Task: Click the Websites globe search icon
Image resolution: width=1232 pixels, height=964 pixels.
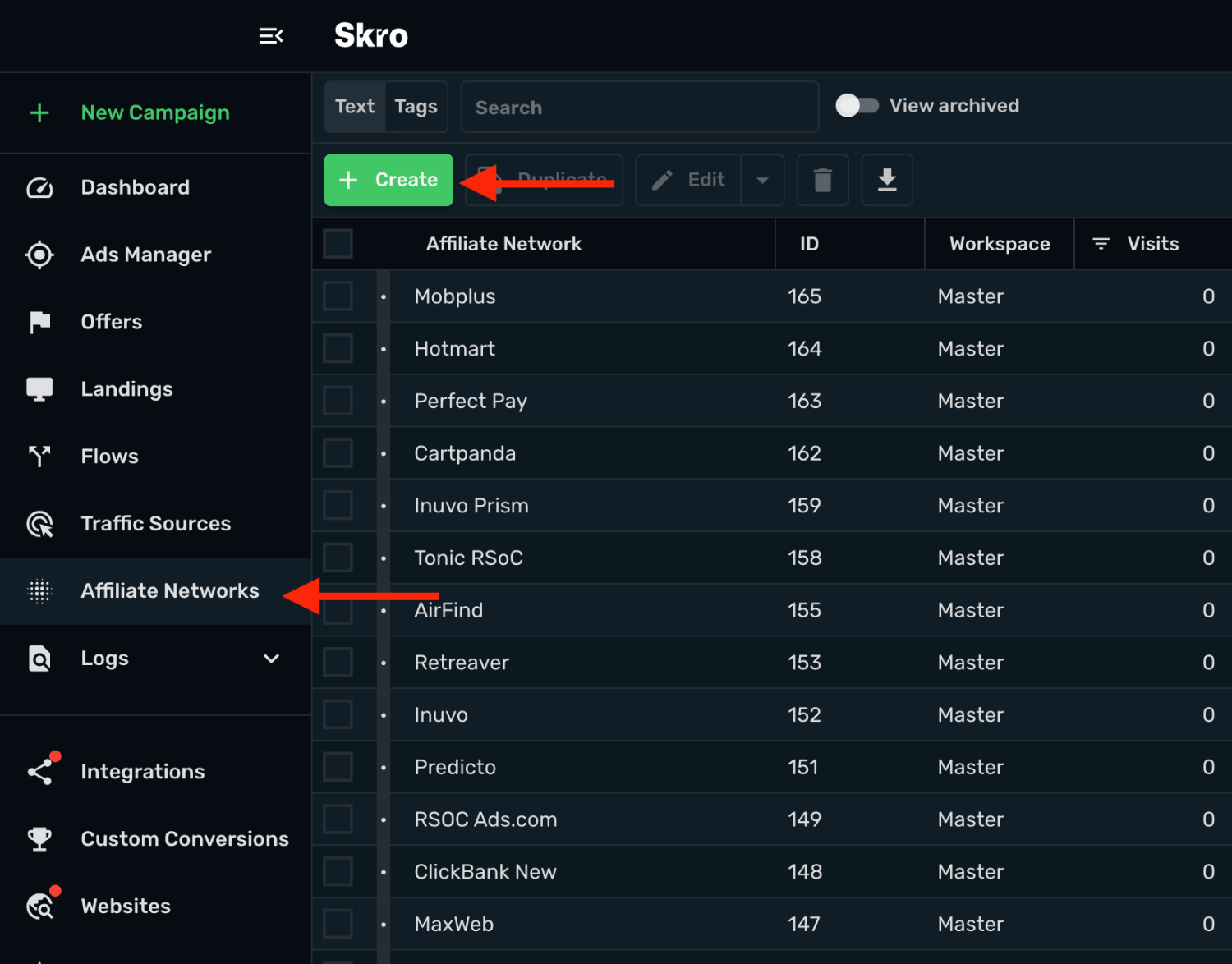Action: (41, 905)
